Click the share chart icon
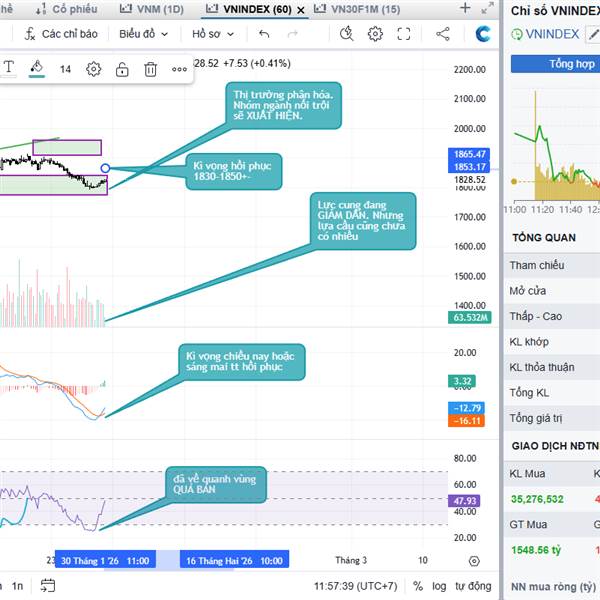 [x=443, y=34]
